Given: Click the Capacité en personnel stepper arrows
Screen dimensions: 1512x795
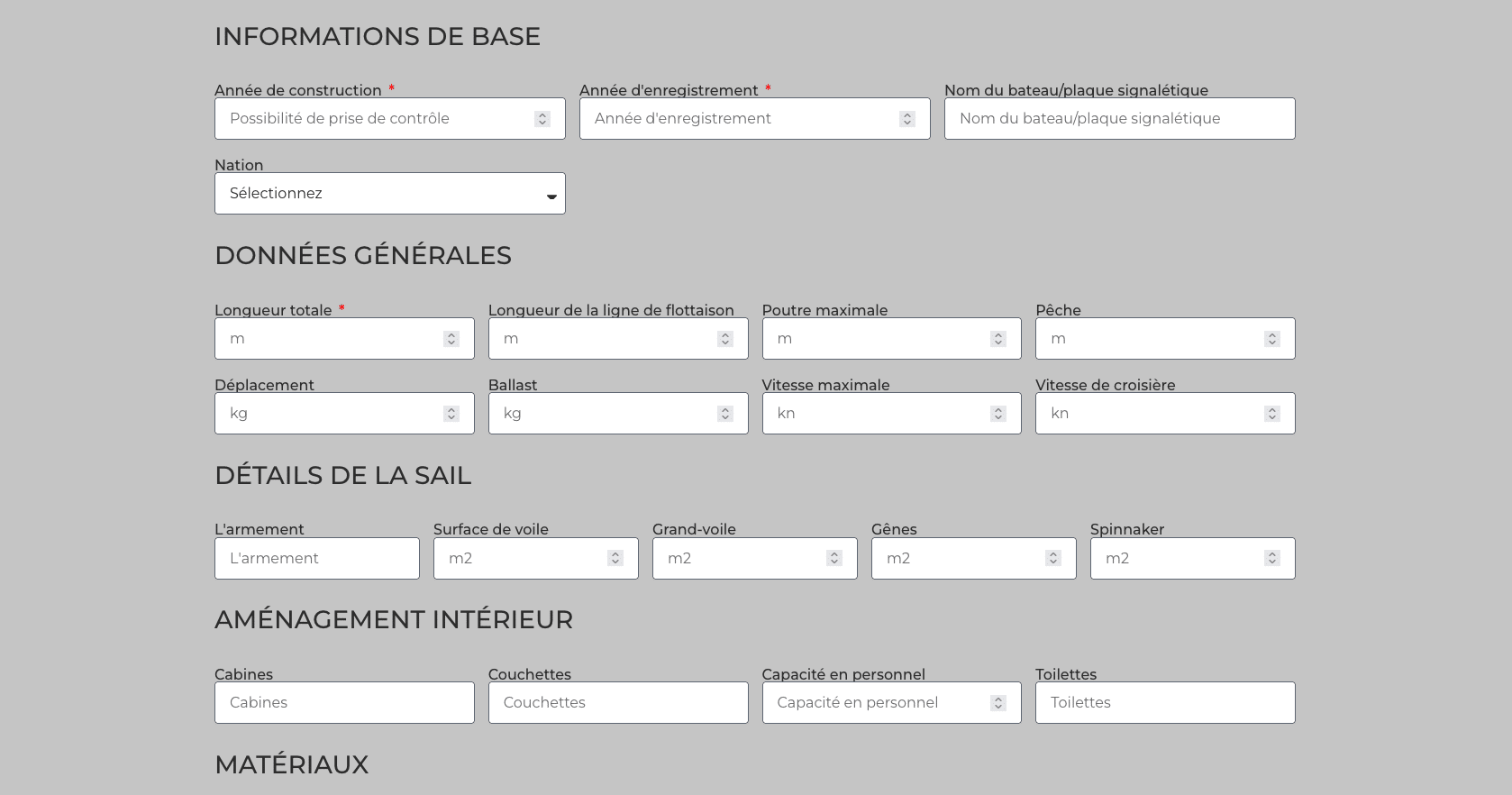Looking at the screenshot, I should click(x=998, y=703).
